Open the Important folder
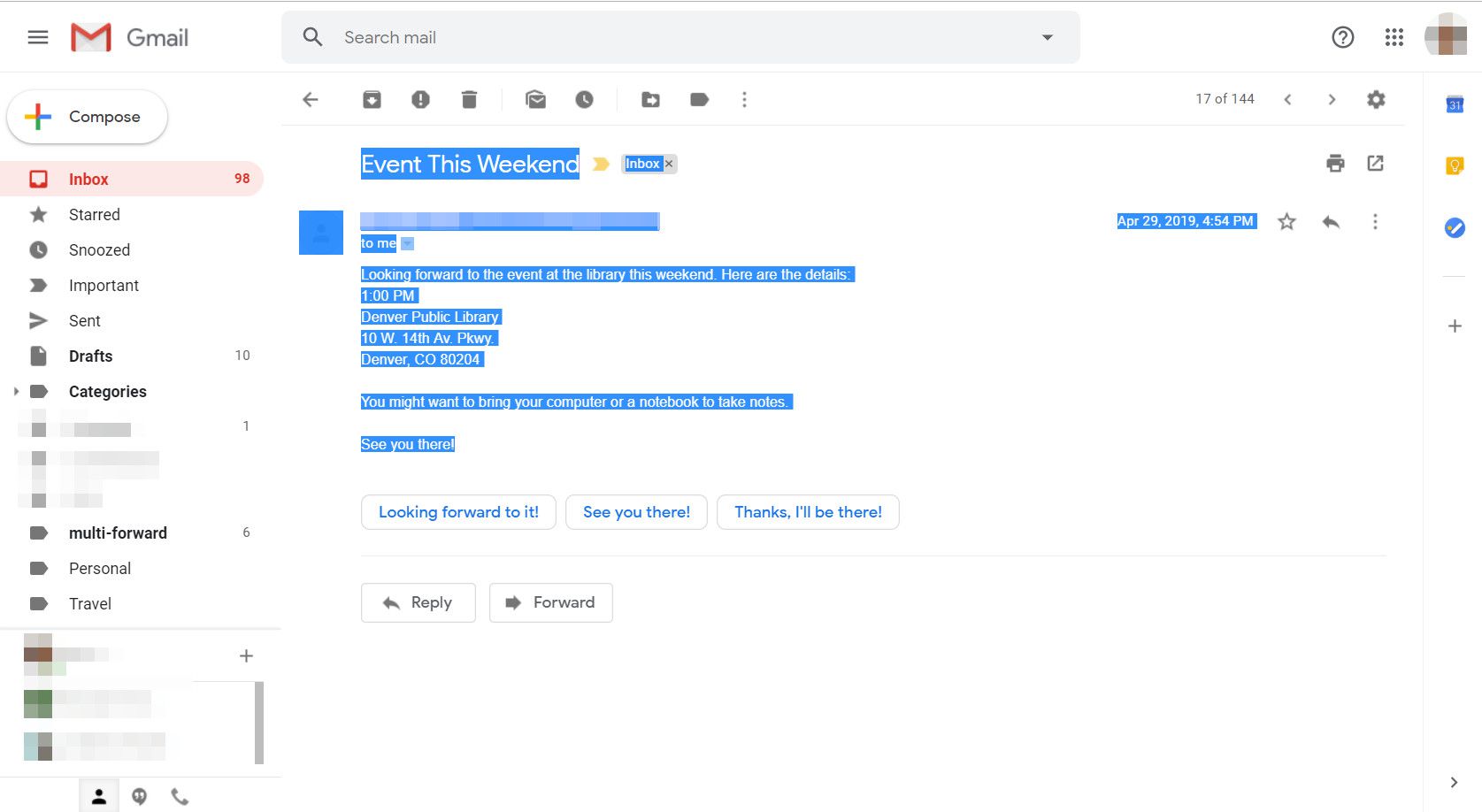Screen dimensions: 1482x812 (x=132, y=285)
